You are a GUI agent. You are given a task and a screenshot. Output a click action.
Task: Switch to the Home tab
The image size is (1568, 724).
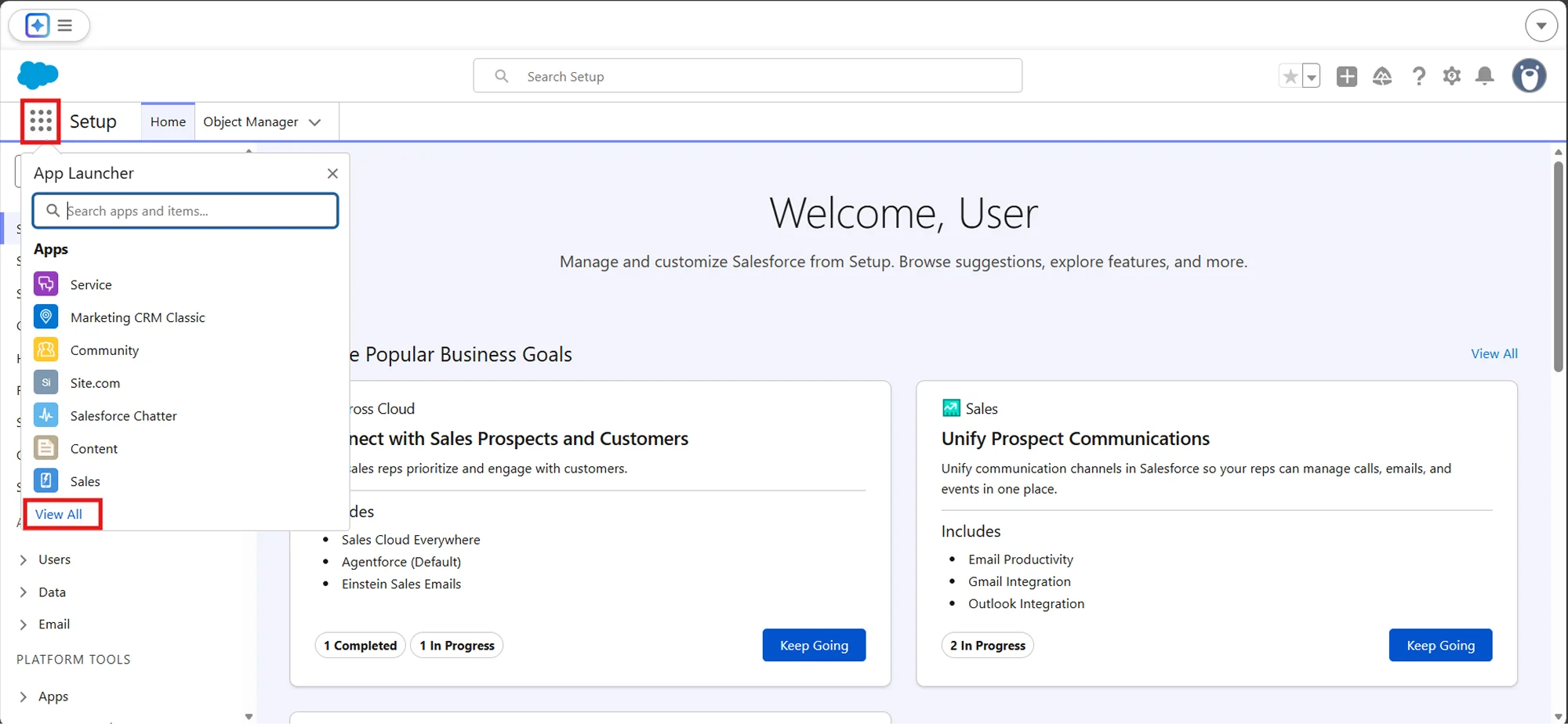click(x=167, y=121)
